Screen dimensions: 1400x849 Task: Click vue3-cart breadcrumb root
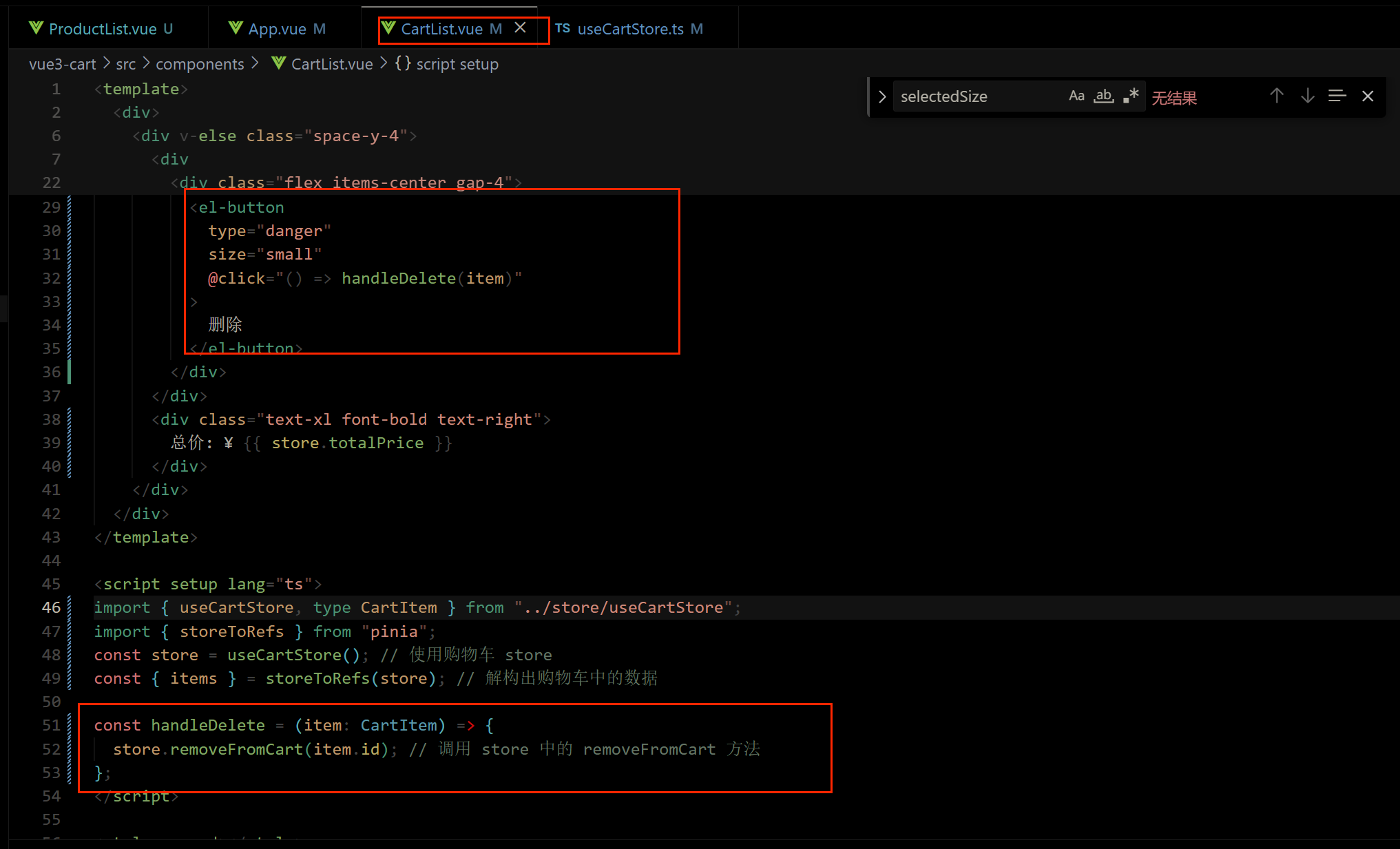[62, 64]
